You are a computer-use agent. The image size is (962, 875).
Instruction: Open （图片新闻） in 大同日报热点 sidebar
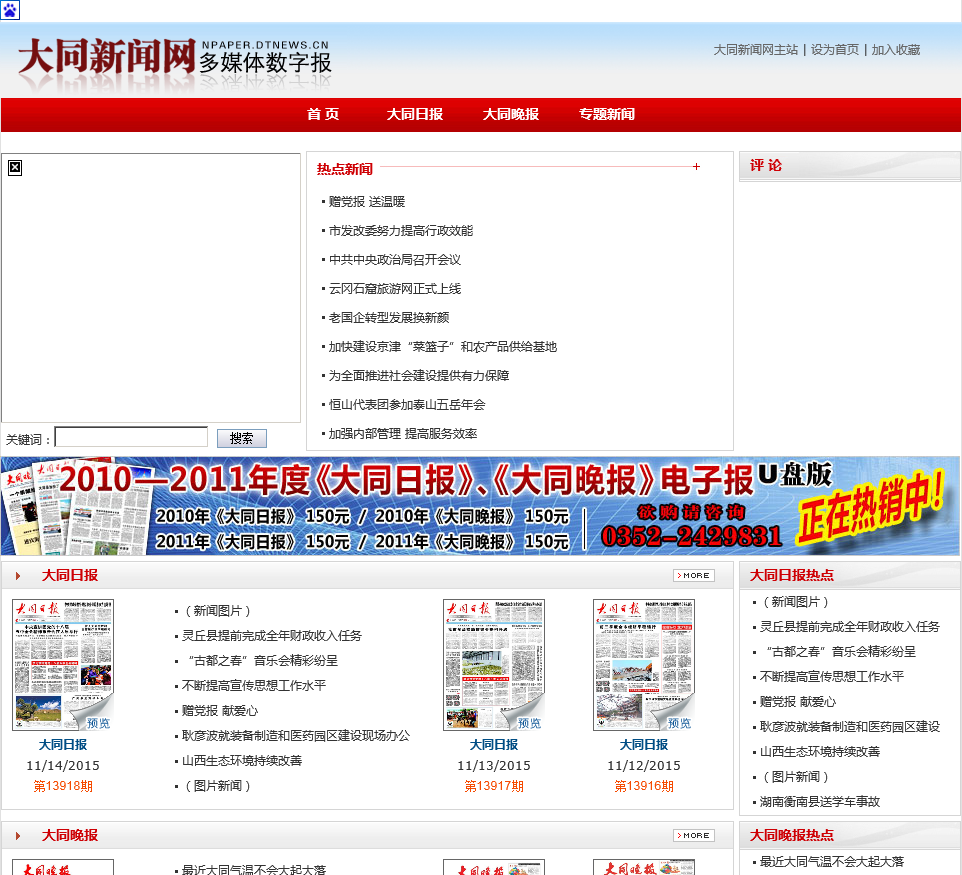796,777
